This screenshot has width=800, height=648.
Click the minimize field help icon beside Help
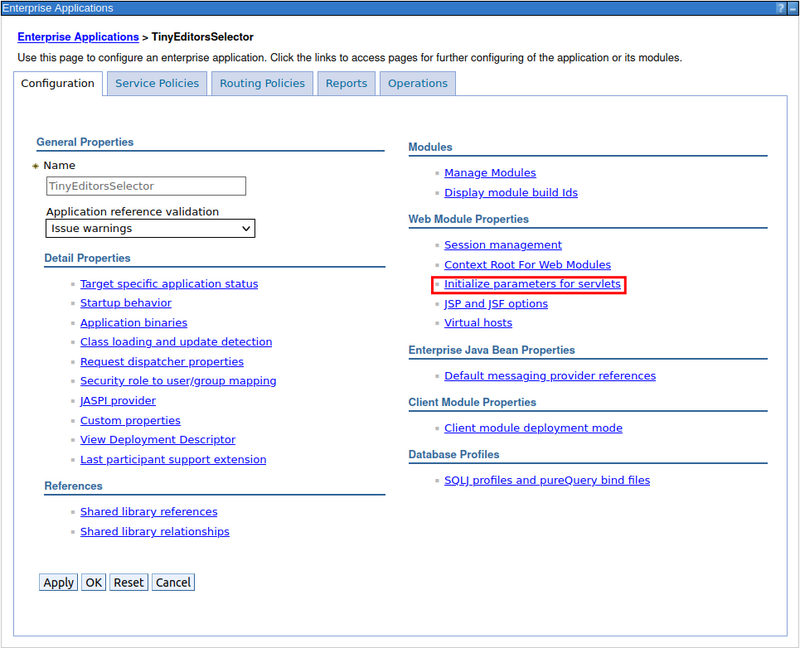793,8
